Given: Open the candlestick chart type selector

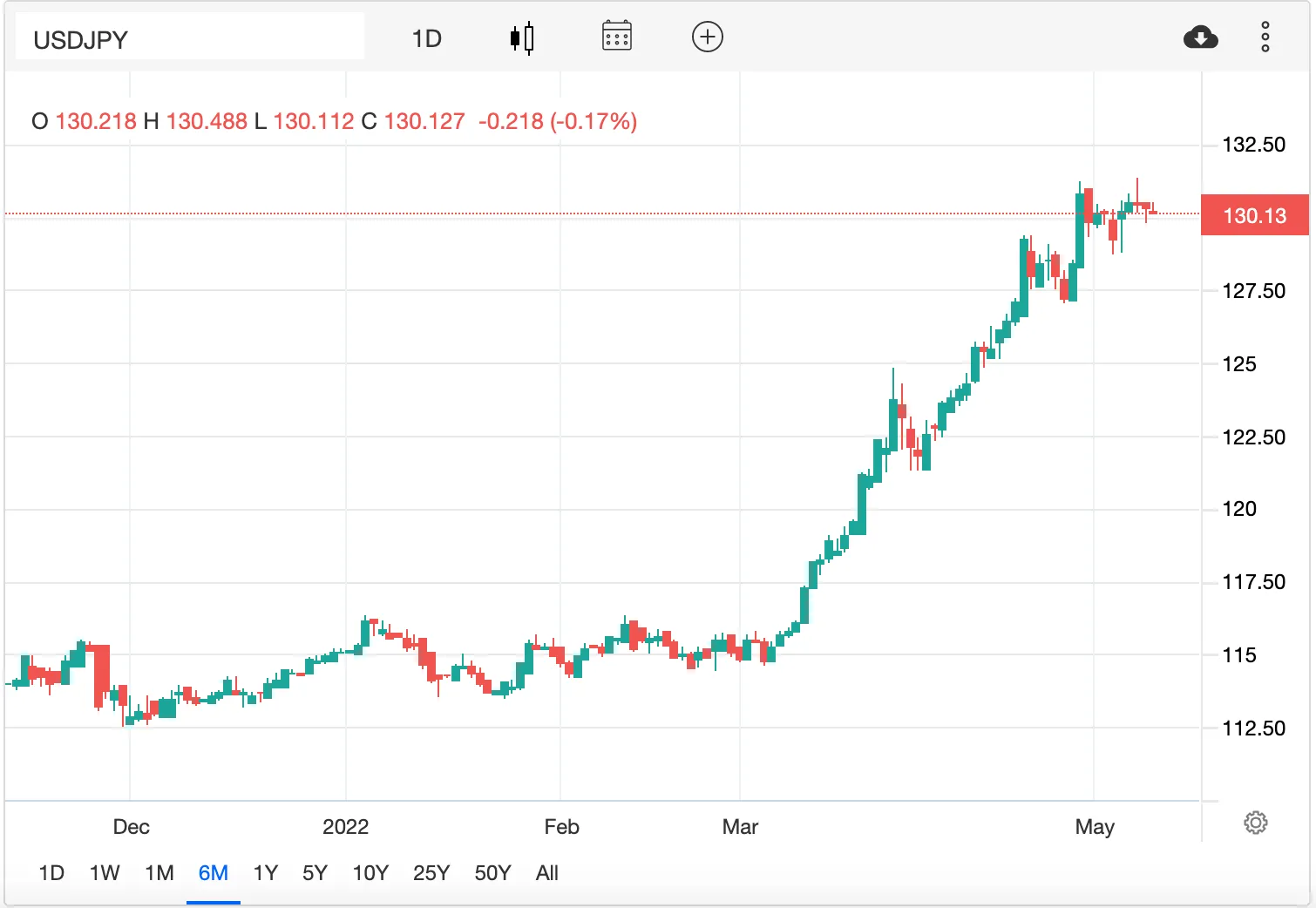Looking at the screenshot, I should pos(522,38).
